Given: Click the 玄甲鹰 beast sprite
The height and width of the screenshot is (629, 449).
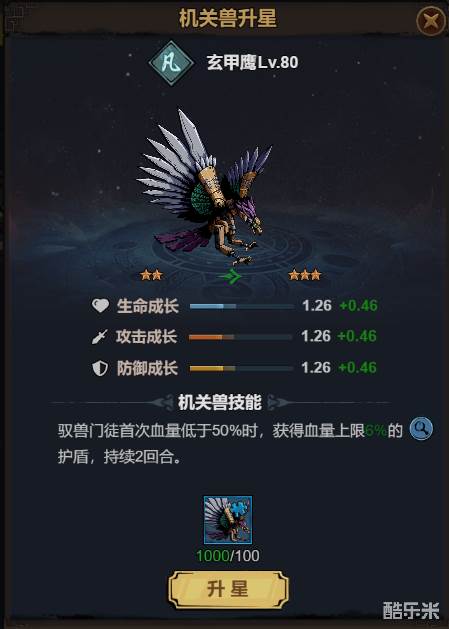Looking at the screenshot, I should pos(203,187).
